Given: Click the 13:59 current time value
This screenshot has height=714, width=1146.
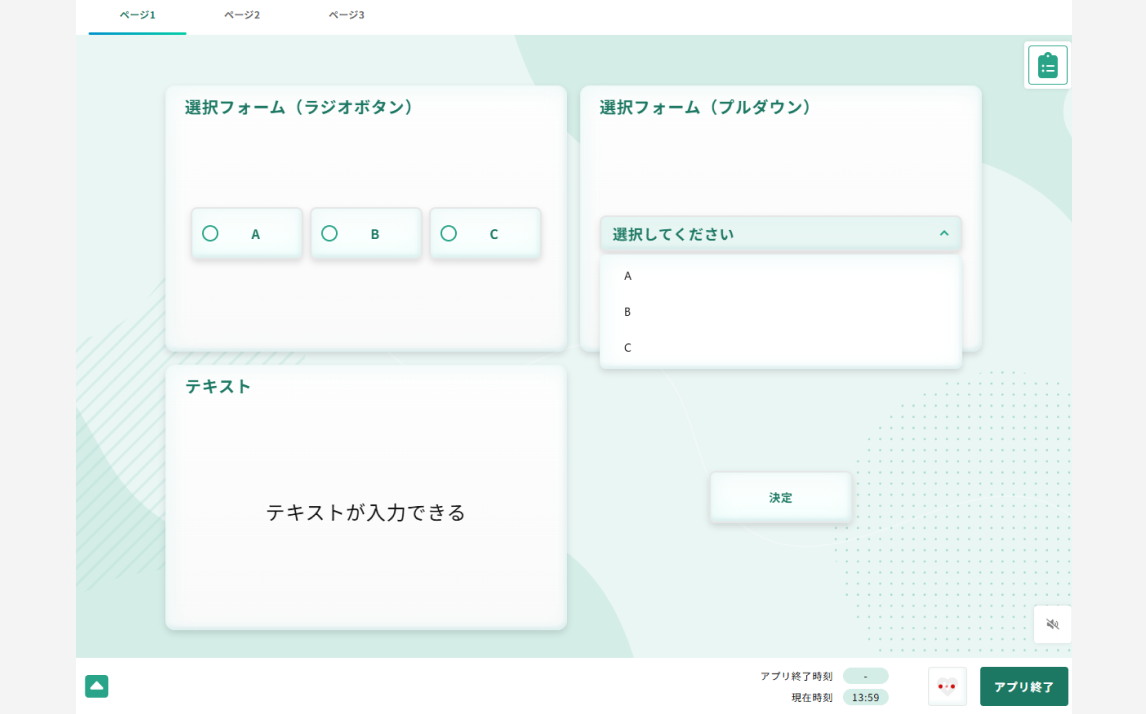Looking at the screenshot, I should 865,697.
